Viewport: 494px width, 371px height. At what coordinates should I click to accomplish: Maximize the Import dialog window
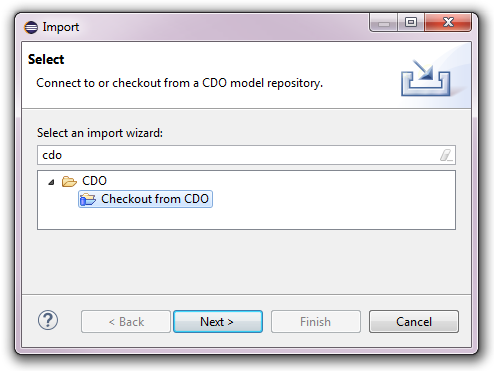[x=411, y=23]
